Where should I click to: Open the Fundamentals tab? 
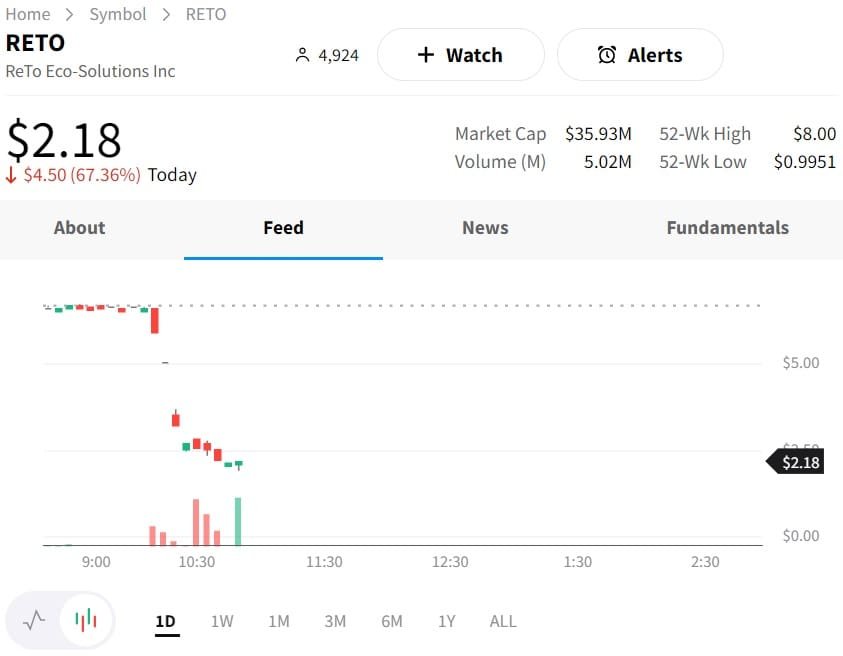tap(727, 228)
